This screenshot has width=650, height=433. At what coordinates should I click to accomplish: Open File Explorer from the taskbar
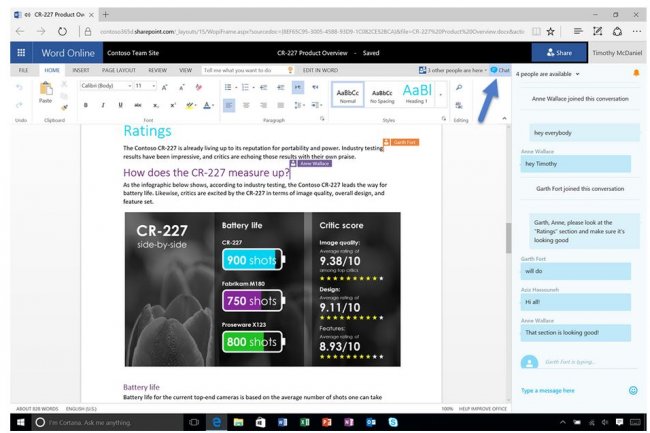(x=238, y=422)
